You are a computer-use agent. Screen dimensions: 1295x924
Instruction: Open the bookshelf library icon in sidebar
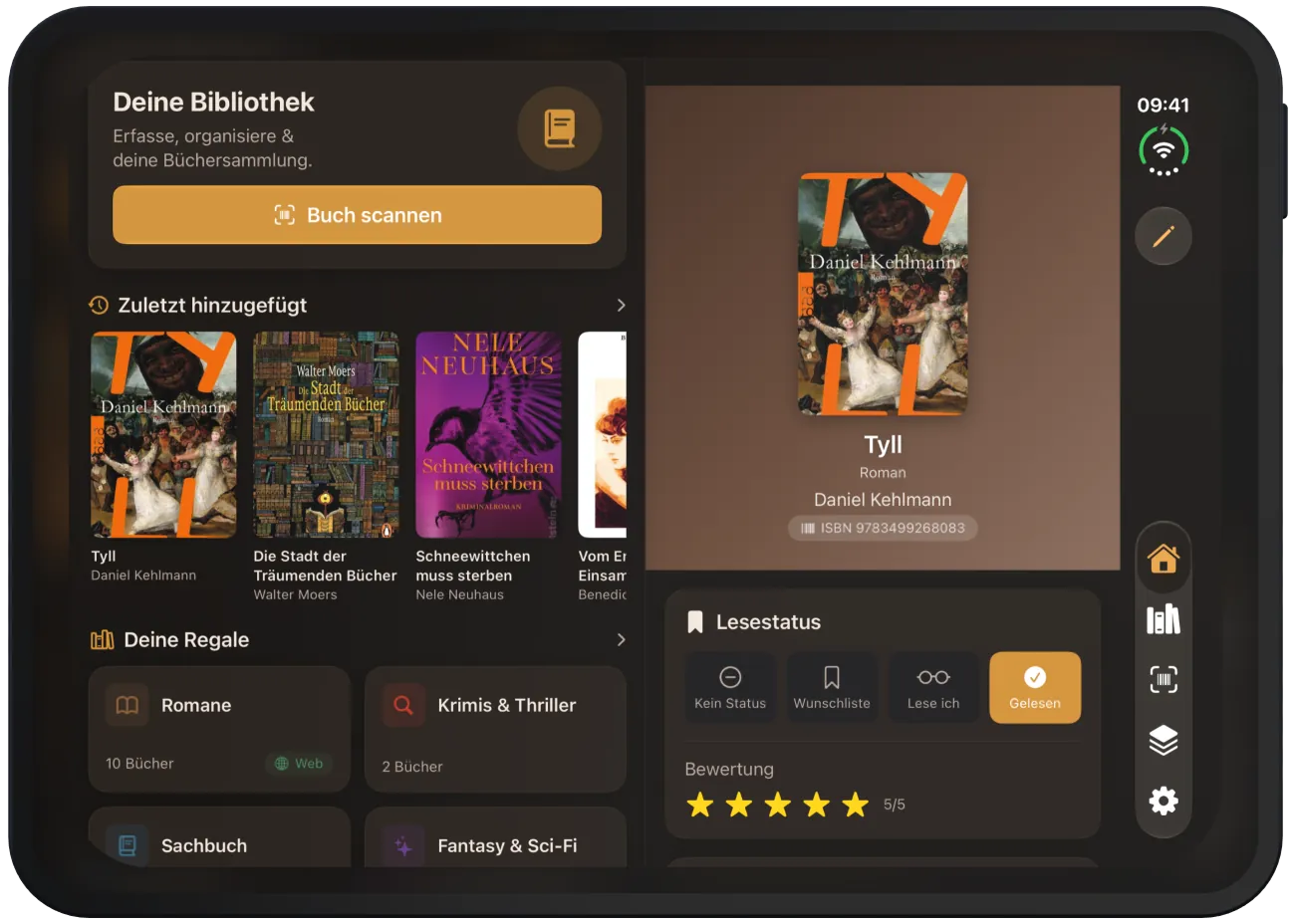tap(1164, 619)
